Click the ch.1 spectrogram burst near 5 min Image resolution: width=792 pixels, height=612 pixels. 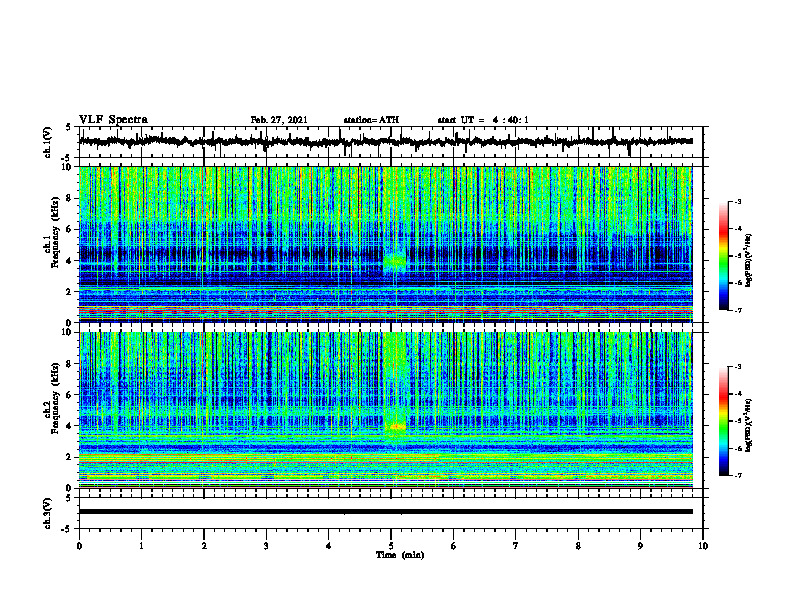(394, 262)
